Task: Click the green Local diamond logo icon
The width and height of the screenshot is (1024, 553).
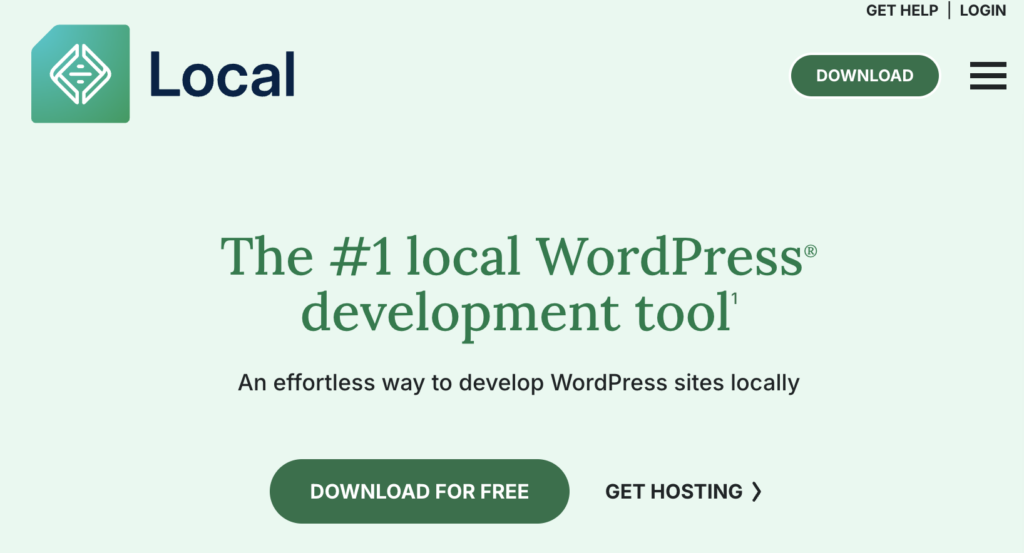Action: click(x=80, y=74)
